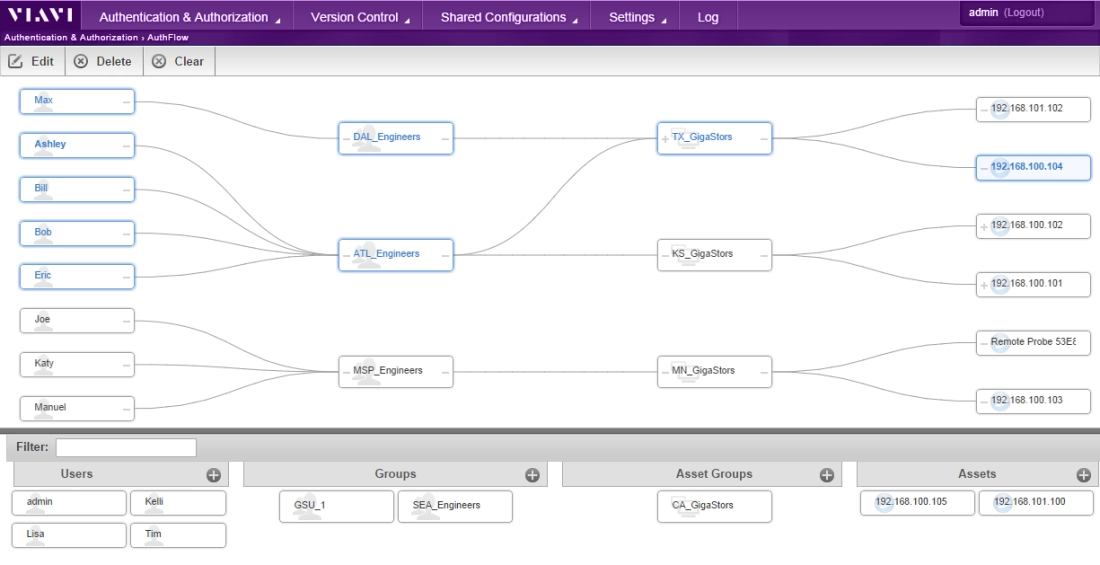1100x565 pixels.
Task: Click the Delete toolbar button
Action: pyautogui.click(x=103, y=61)
